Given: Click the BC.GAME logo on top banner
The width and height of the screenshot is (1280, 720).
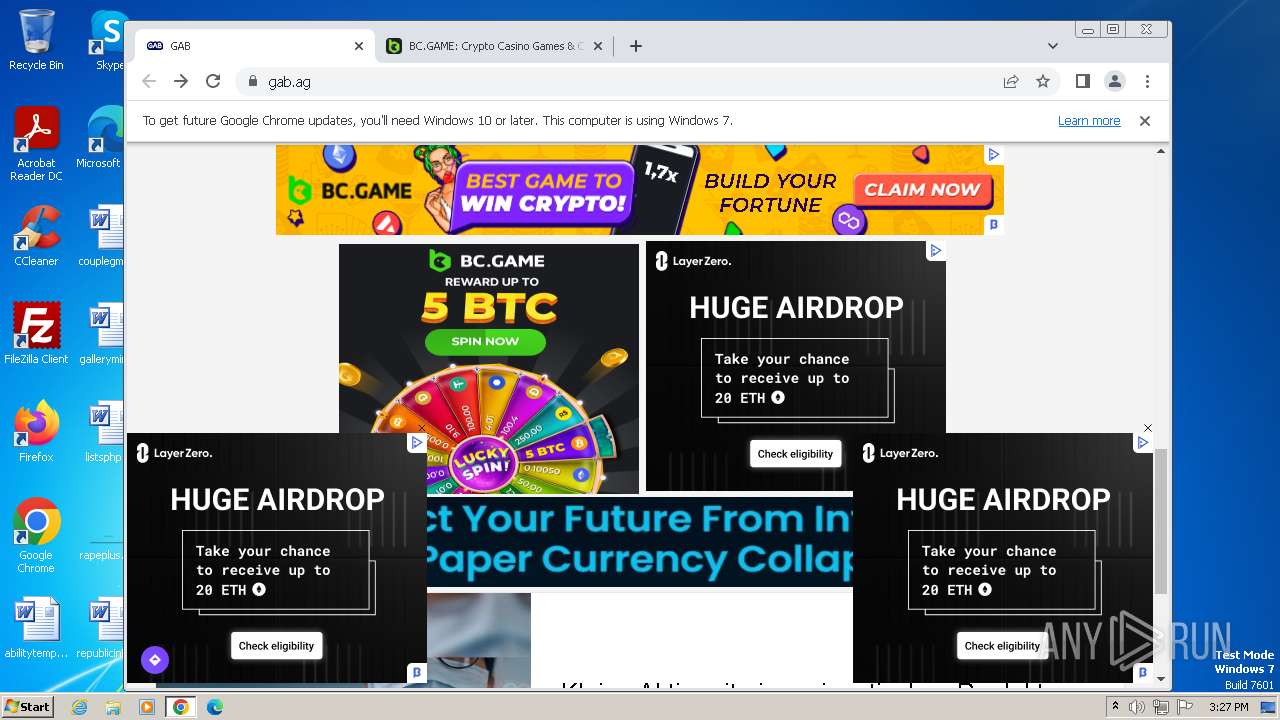Looking at the screenshot, I should (349, 190).
